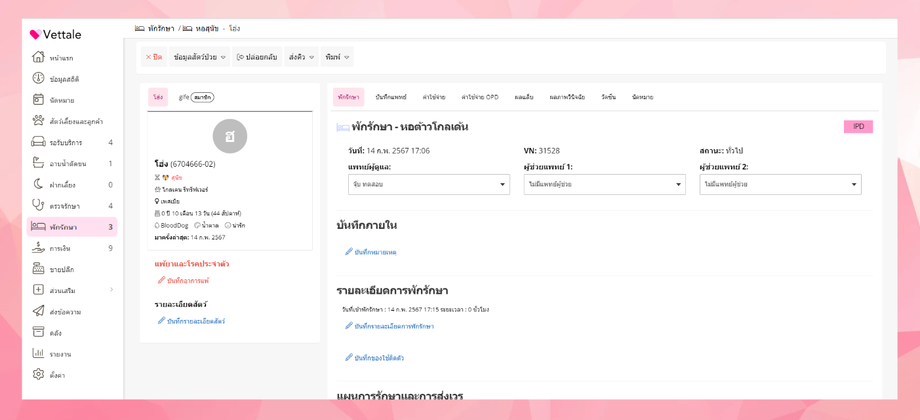Switch to the lab results (ผลแล็บ) tab

(523, 97)
